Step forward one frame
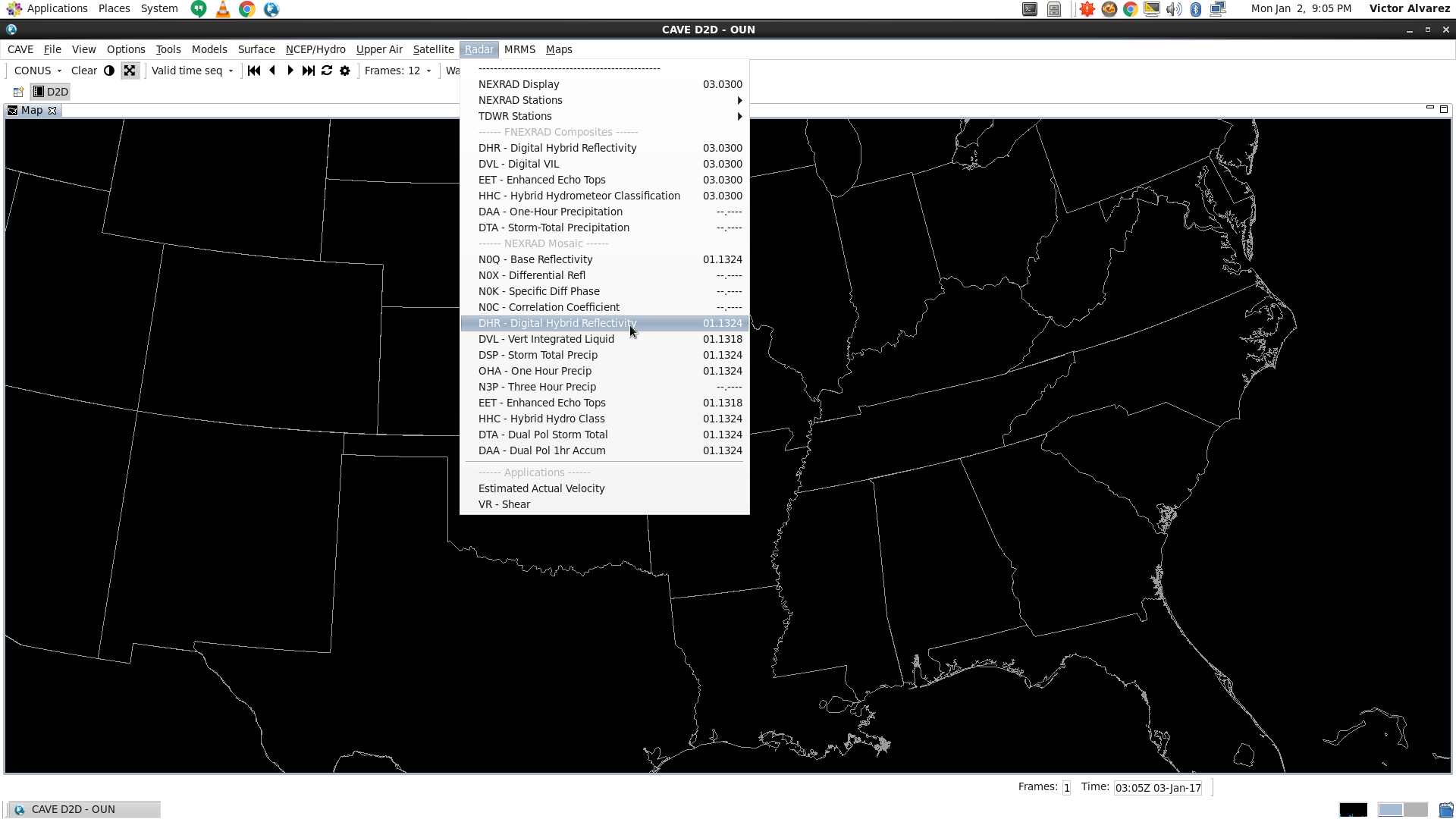Viewport: 1456px width, 819px height. [290, 71]
